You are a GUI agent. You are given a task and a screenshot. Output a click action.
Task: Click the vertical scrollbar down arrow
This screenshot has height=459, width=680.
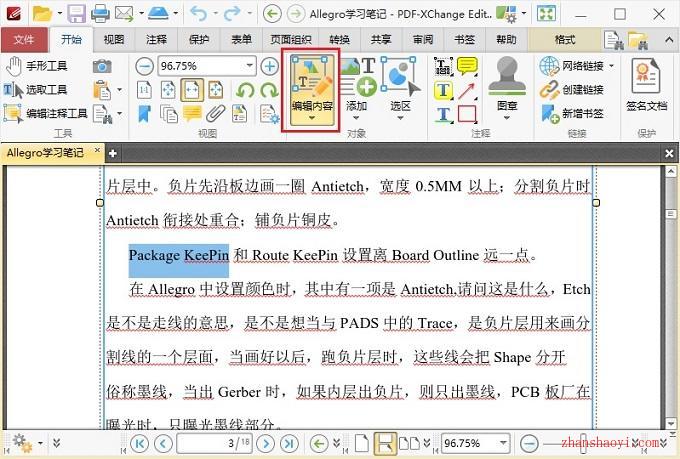coord(670,423)
